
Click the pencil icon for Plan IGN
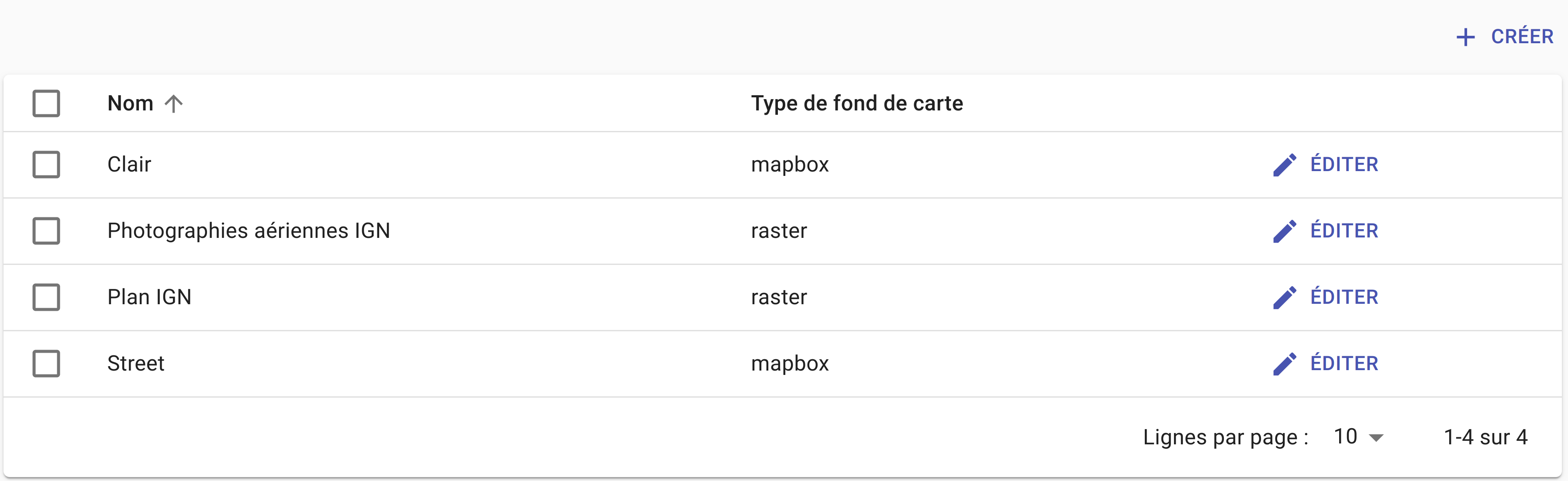(x=1285, y=297)
